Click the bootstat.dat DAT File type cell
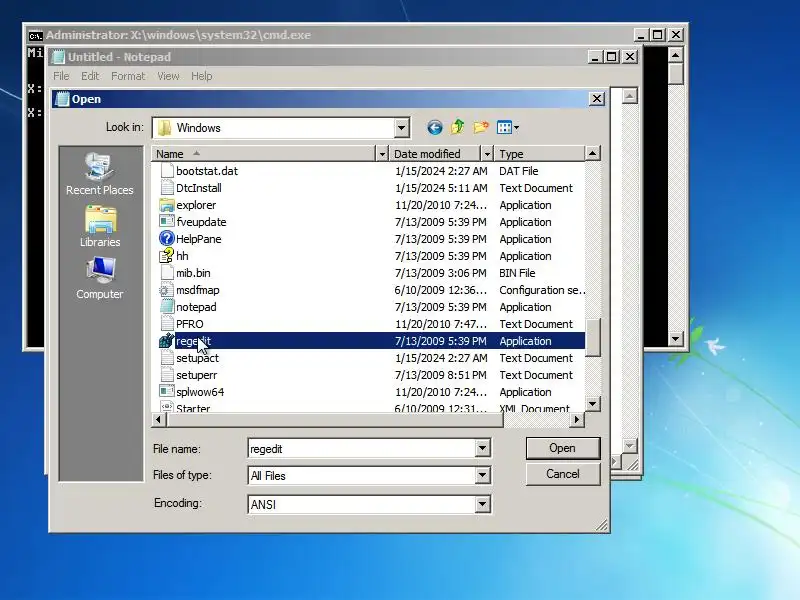The width and height of the screenshot is (800, 600). click(518, 171)
